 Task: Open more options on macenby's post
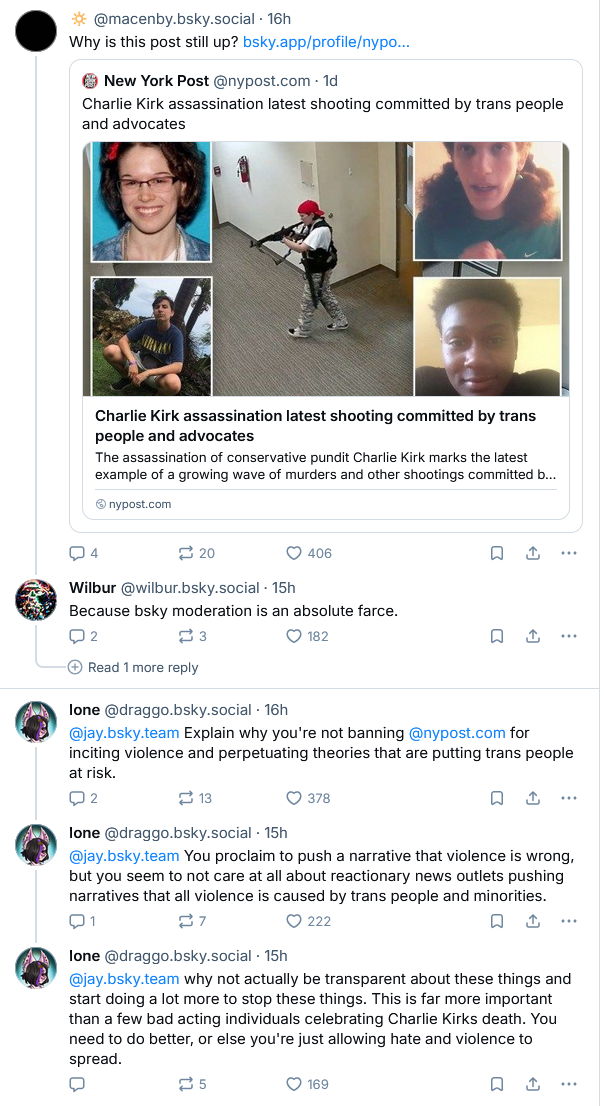[569, 553]
